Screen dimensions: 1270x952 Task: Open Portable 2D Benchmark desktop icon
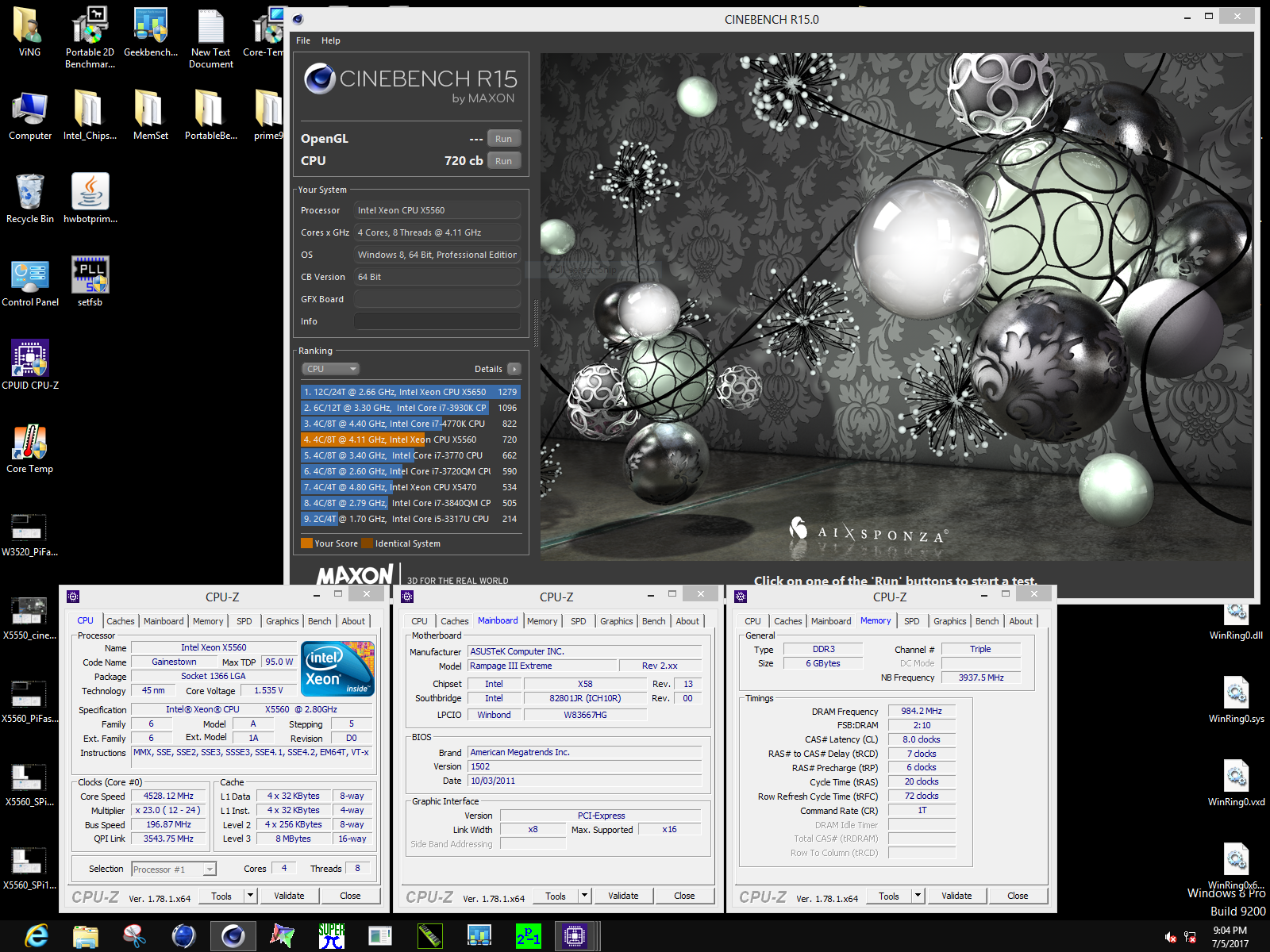[90, 37]
